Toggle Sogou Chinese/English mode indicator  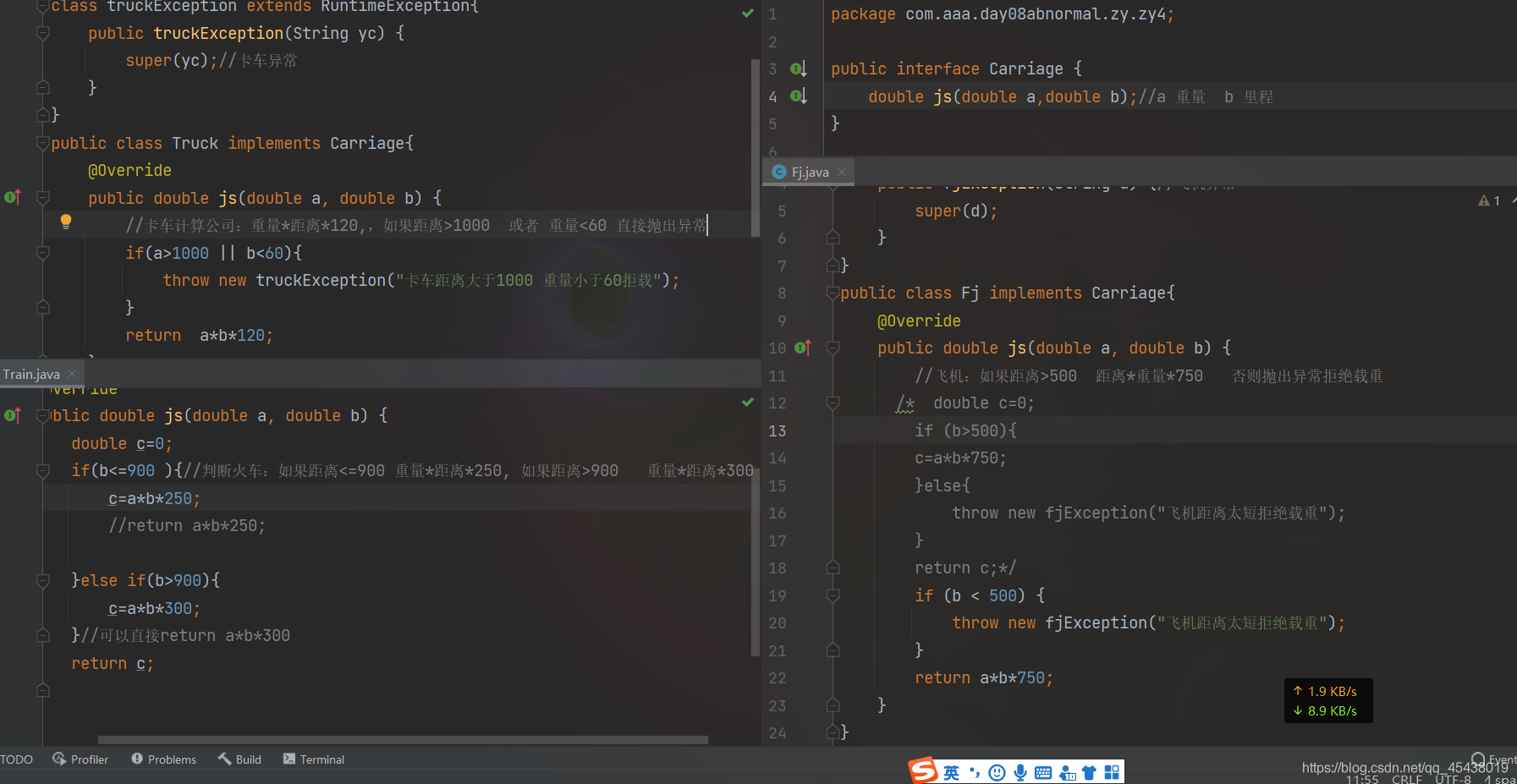coord(952,772)
